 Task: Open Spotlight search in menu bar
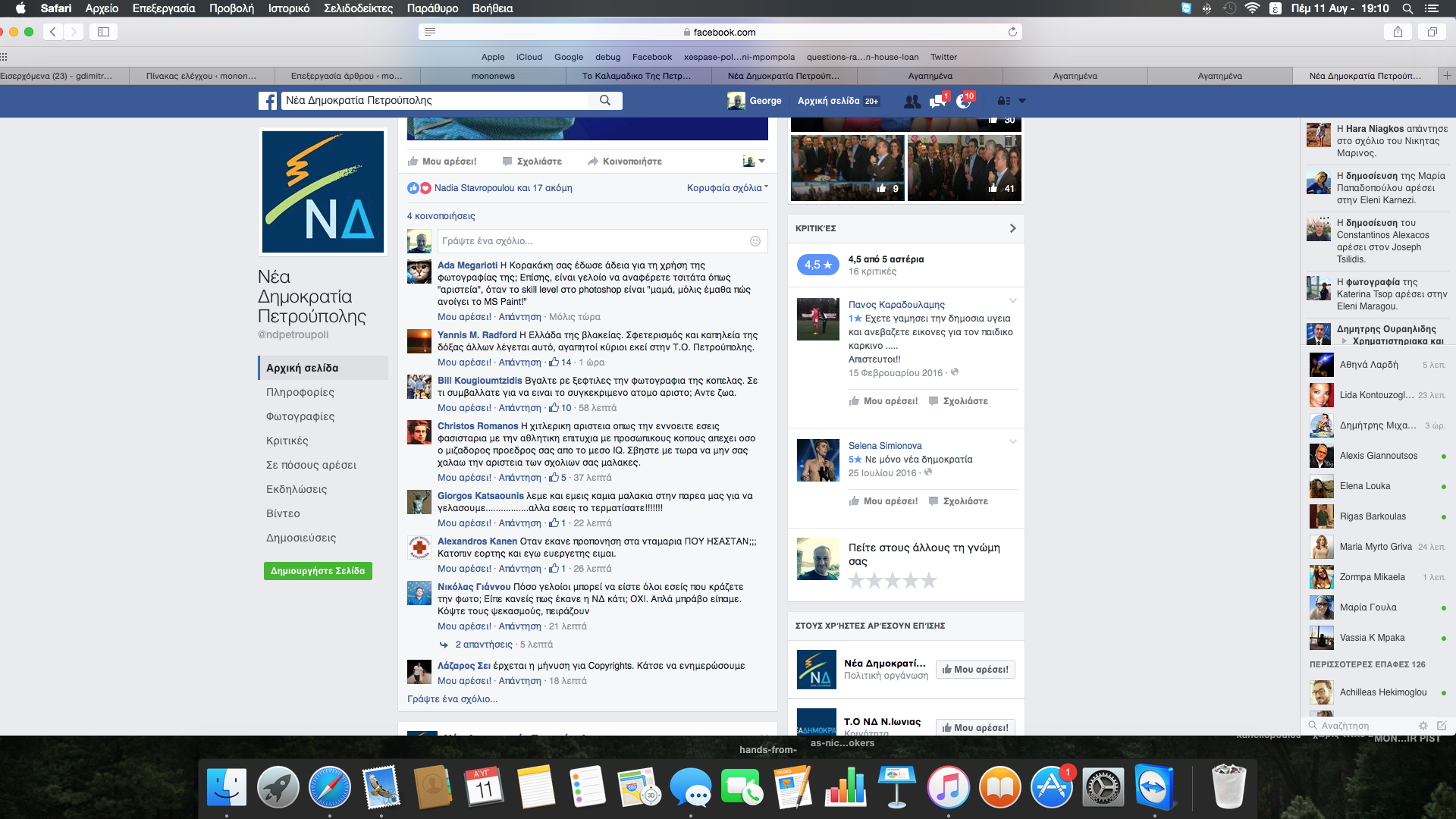pos(1407,8)
